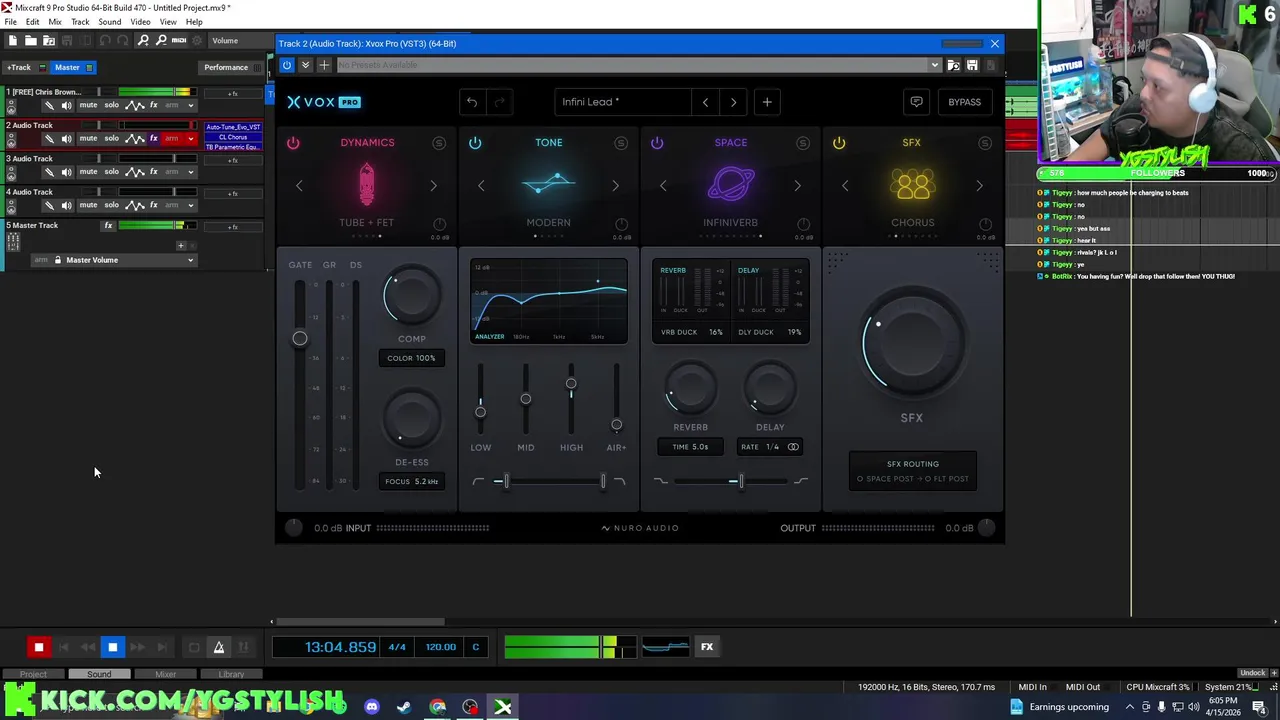Image resolution: width=1280 pixels, height=720 pixels.
Task: Solo the Dynamics module
Action: (439, 143)
